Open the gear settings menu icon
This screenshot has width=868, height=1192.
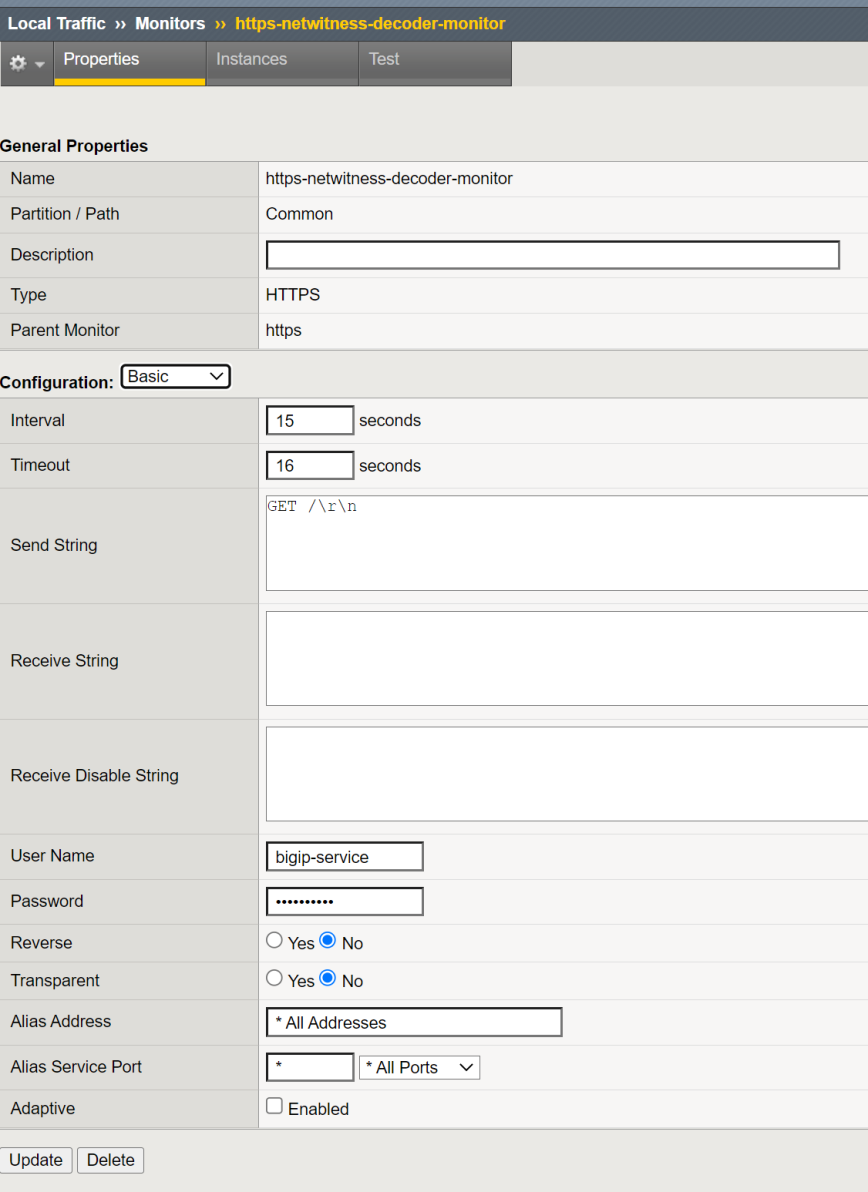point(26,63)
